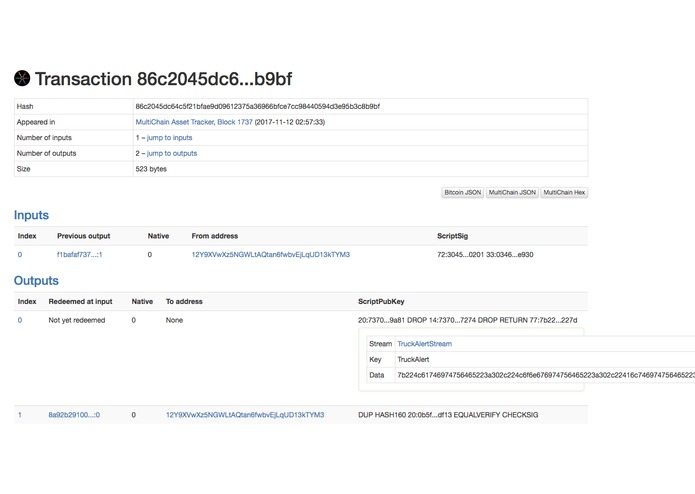Click the Appeared in row label
This screenshot has width=695, height=494.
click(36, 122)
